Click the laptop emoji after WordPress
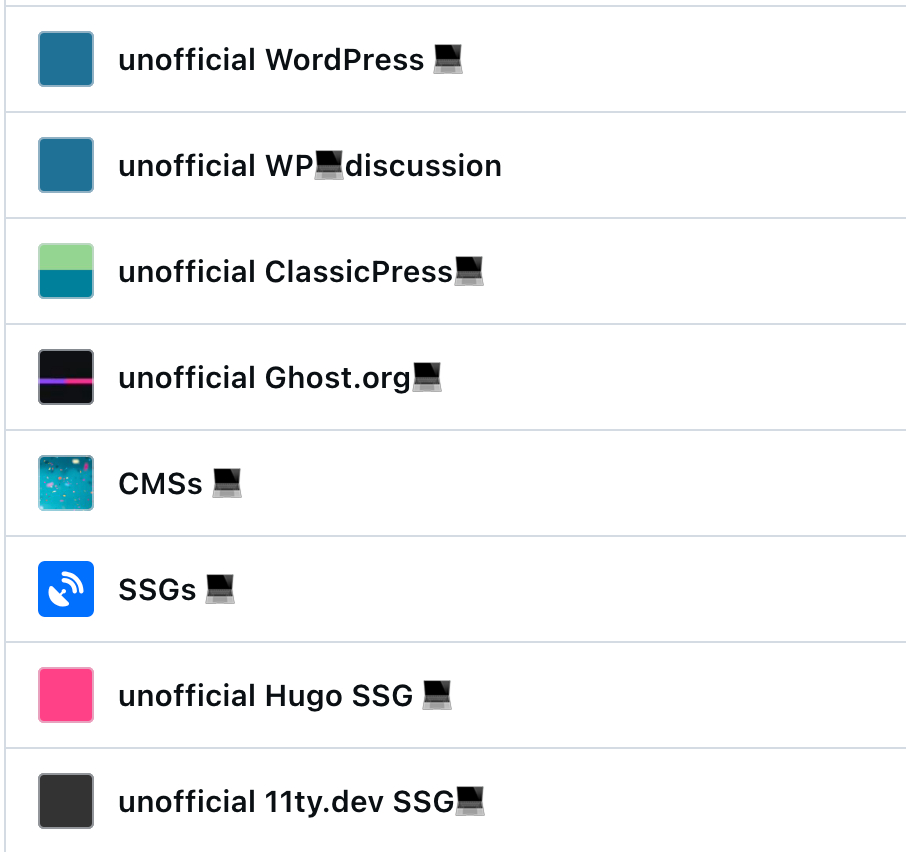 coord(448,60)
